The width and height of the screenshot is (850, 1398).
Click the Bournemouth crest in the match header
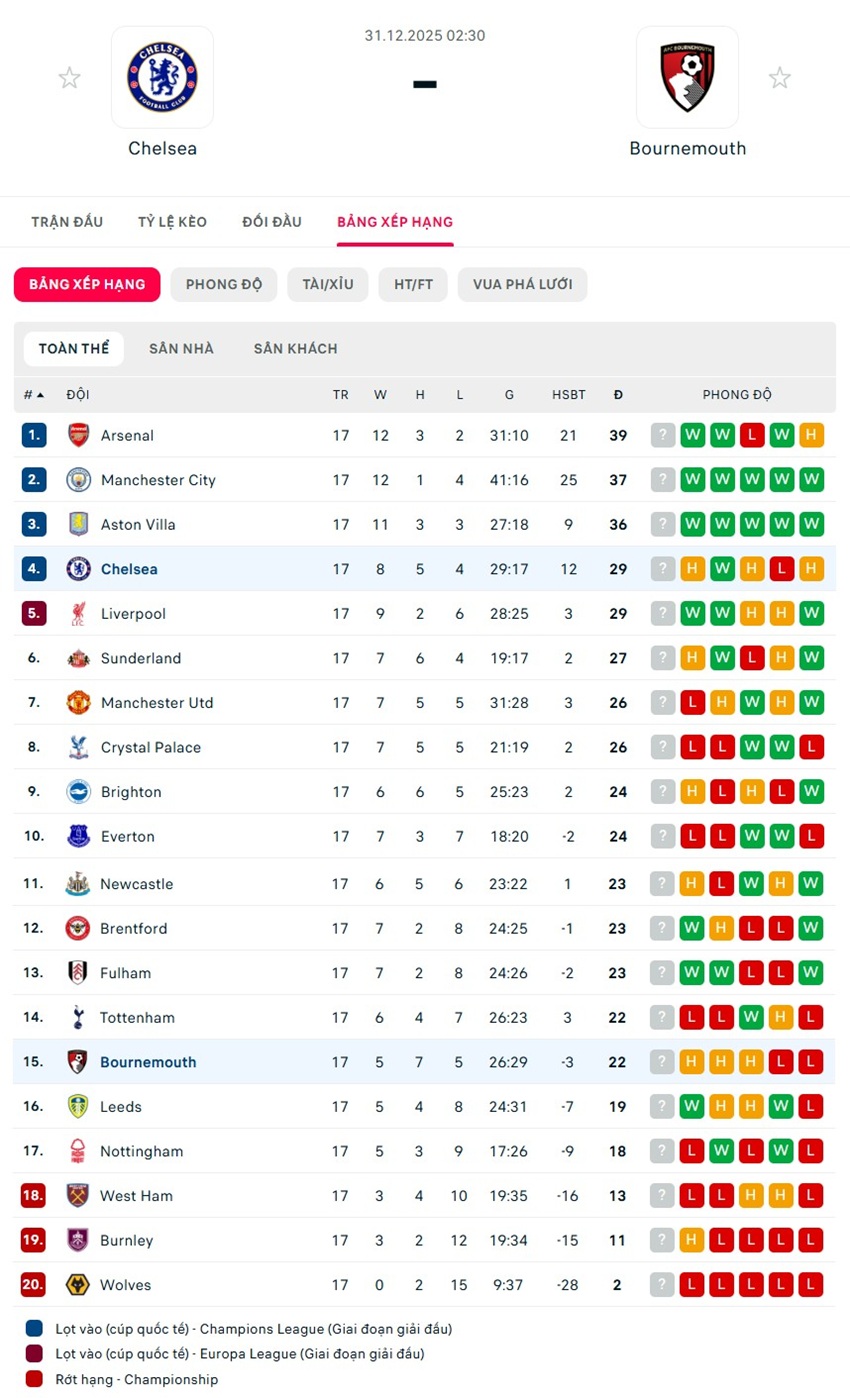[687, 78]
